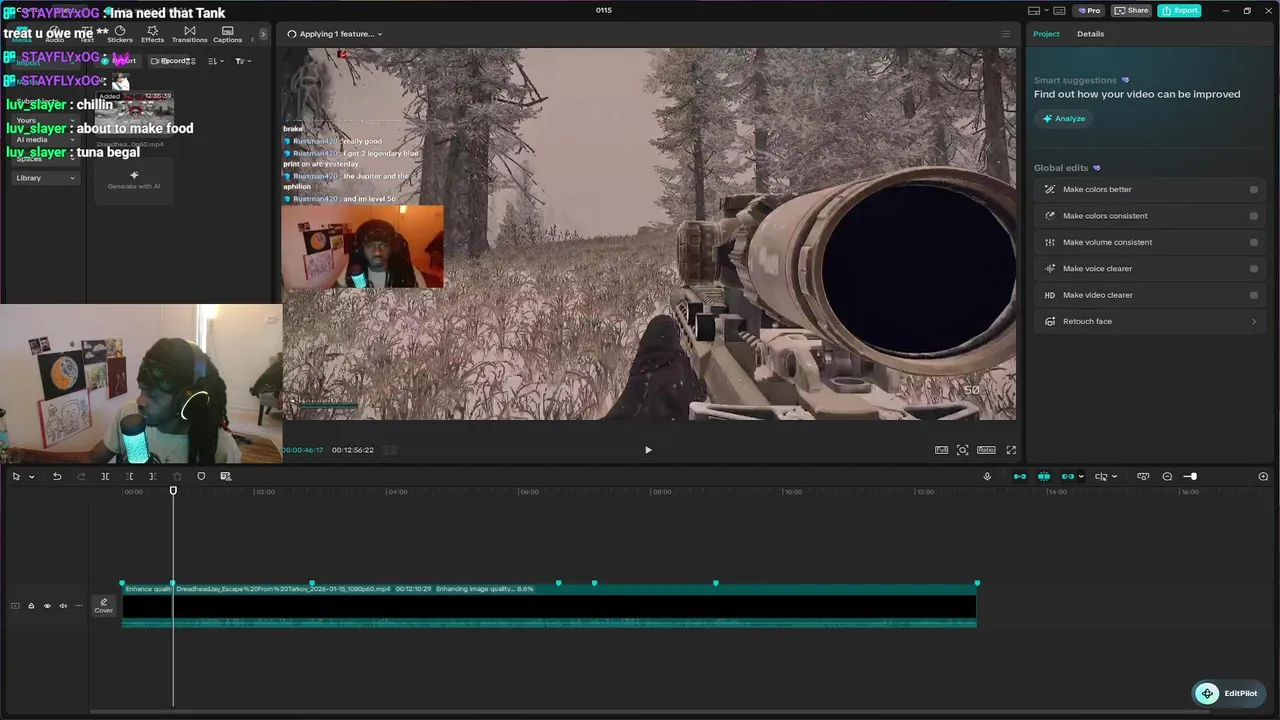Edit the track Cover

point(104,606)
